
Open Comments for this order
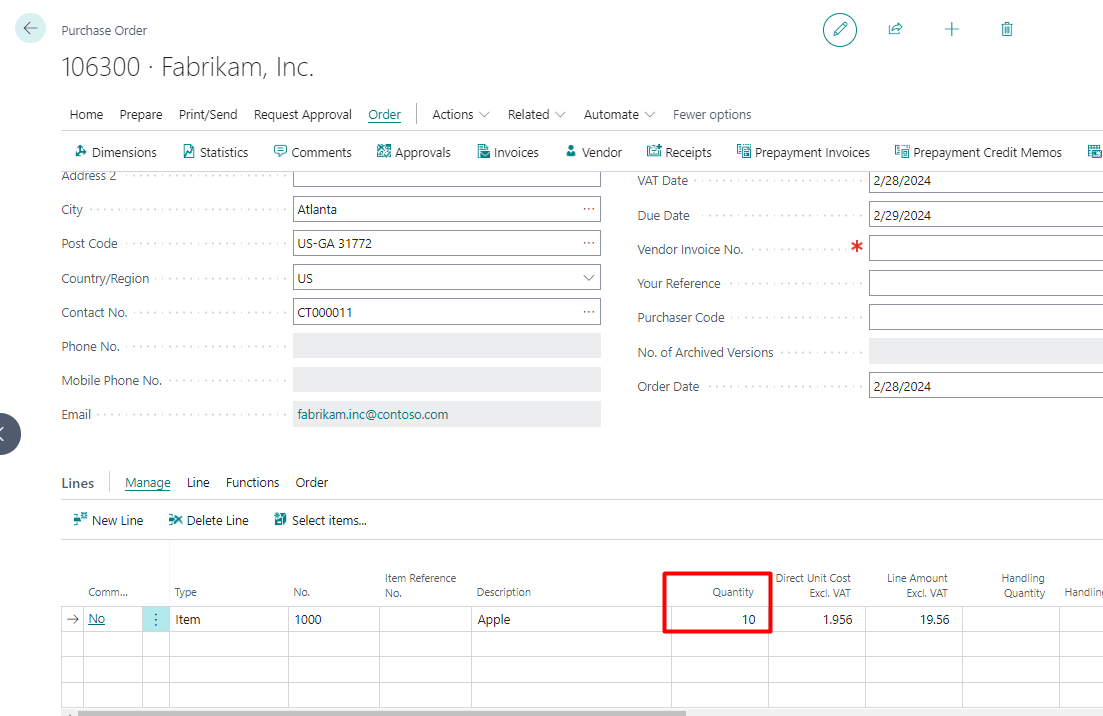point(312,152)
